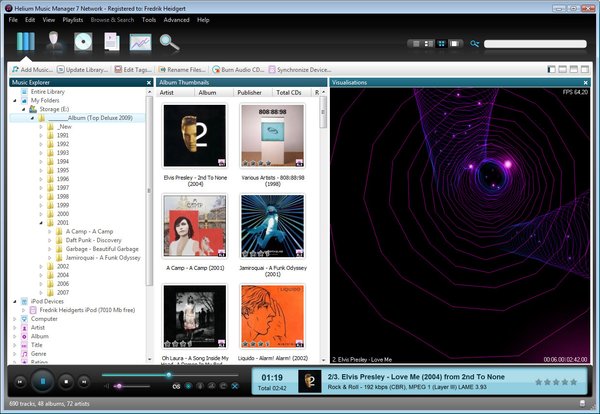This screenshot has width=600, height=414.
Task: Expand the Fredrik Heidgerts iPod device
Action: pyautogui.click(x=23, y=310)
